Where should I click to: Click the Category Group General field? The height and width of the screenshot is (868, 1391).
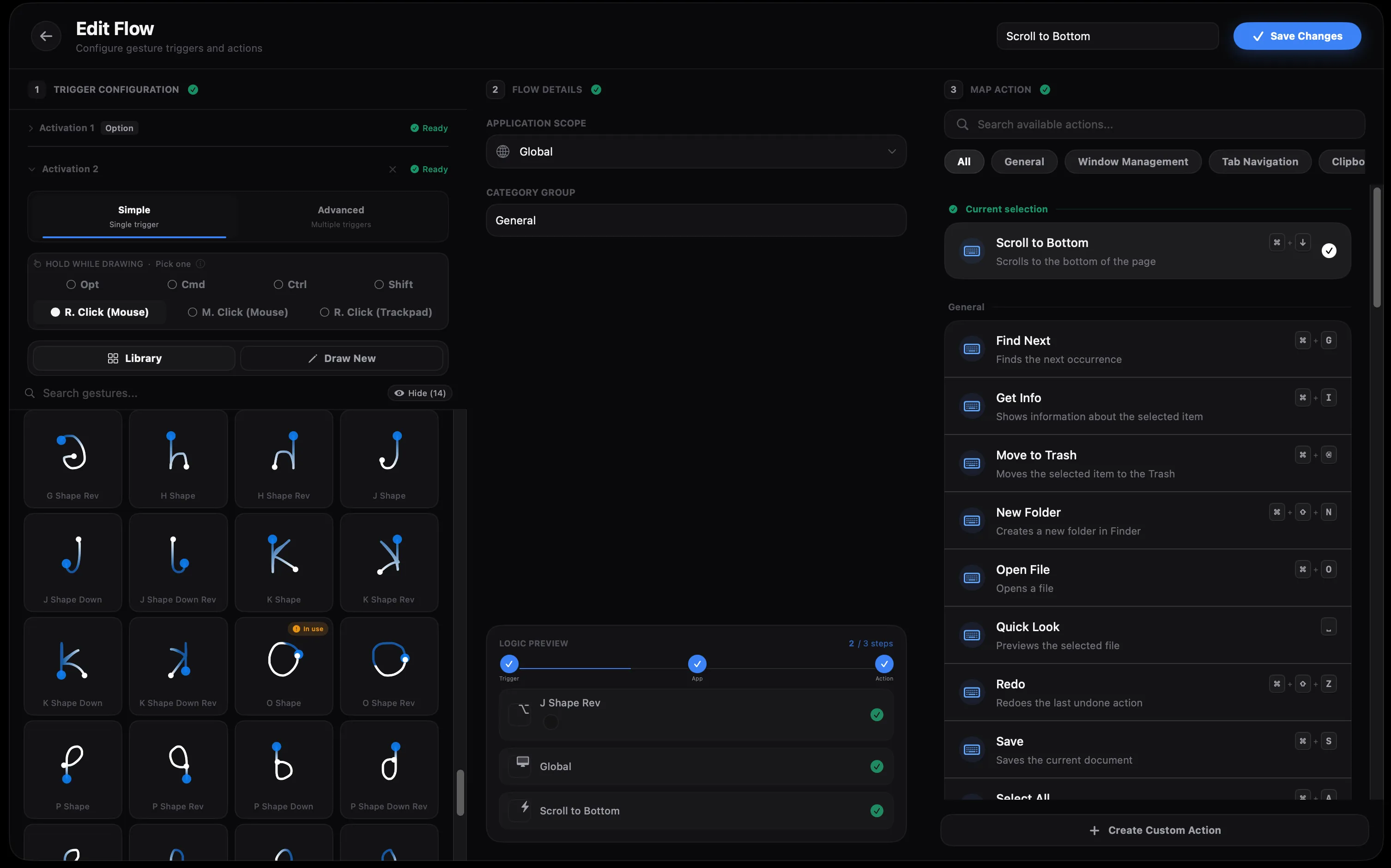696,220
